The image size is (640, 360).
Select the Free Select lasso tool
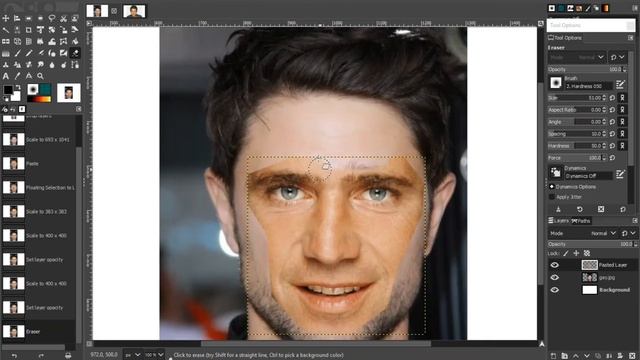[52, 18]
